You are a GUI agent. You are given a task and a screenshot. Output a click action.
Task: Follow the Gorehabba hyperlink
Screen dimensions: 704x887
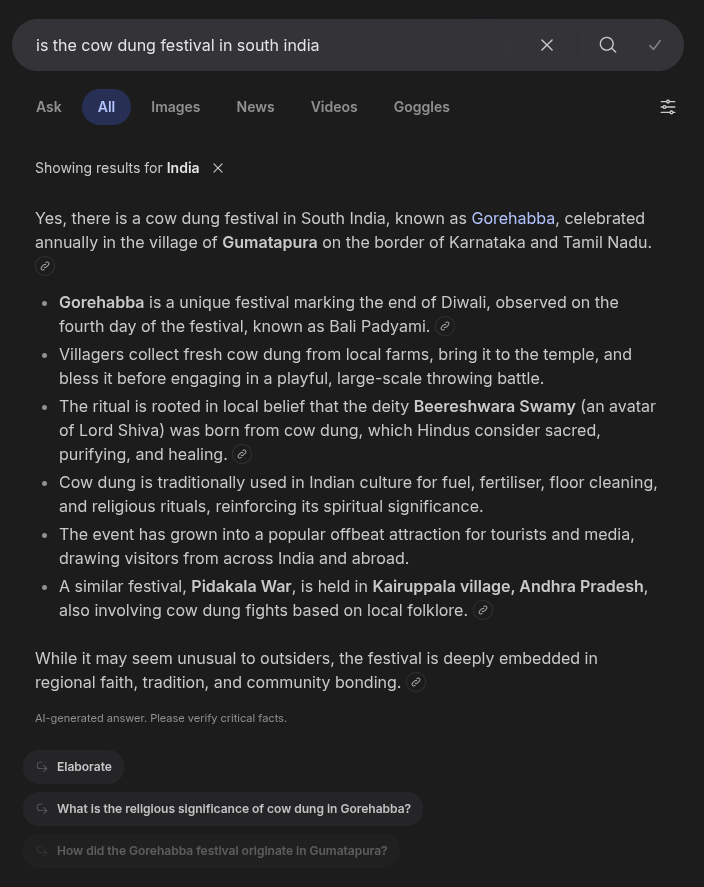point(513,218)
